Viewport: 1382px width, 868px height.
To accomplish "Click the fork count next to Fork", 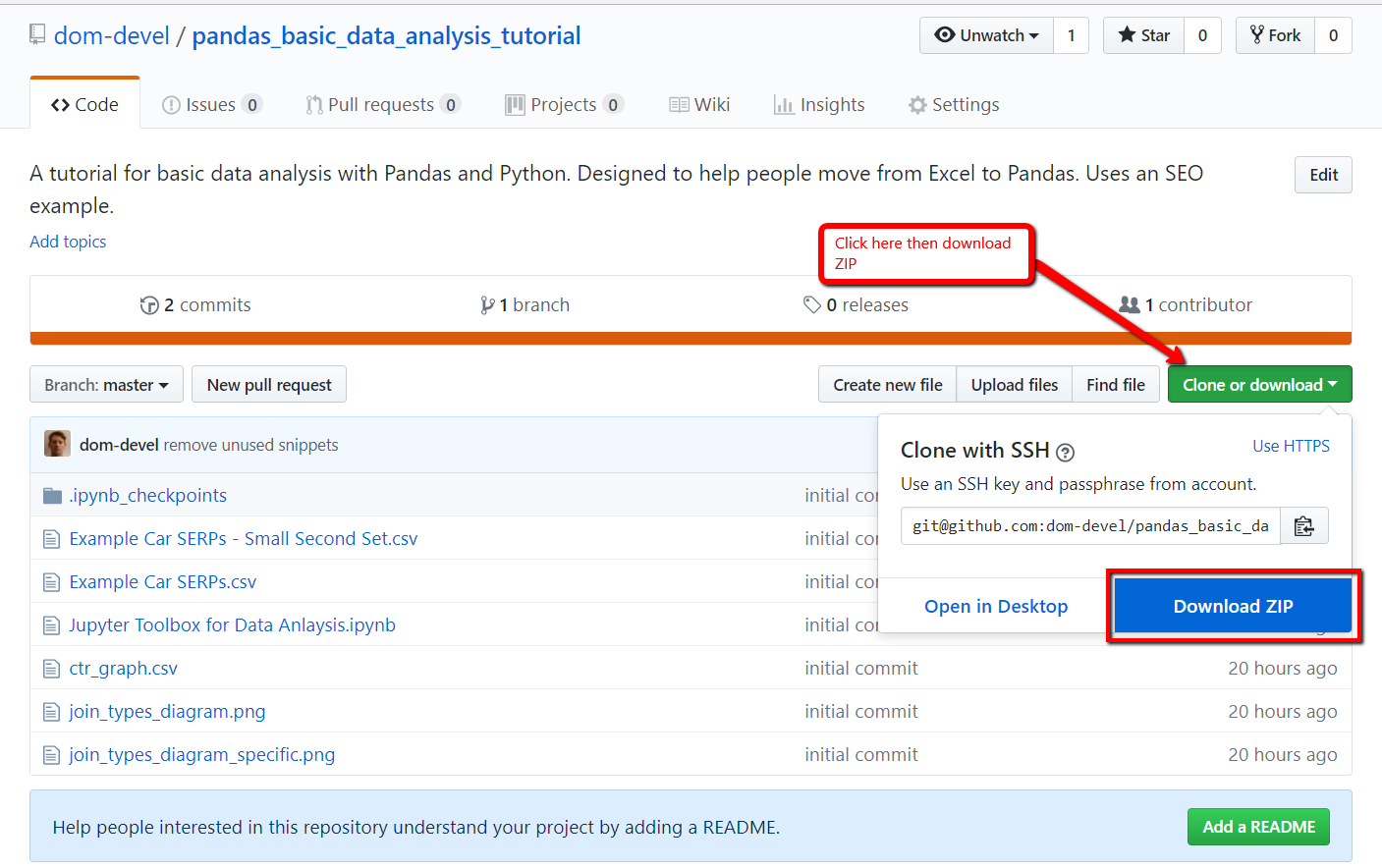I will pyautogui.click(x=1333, y=35).
